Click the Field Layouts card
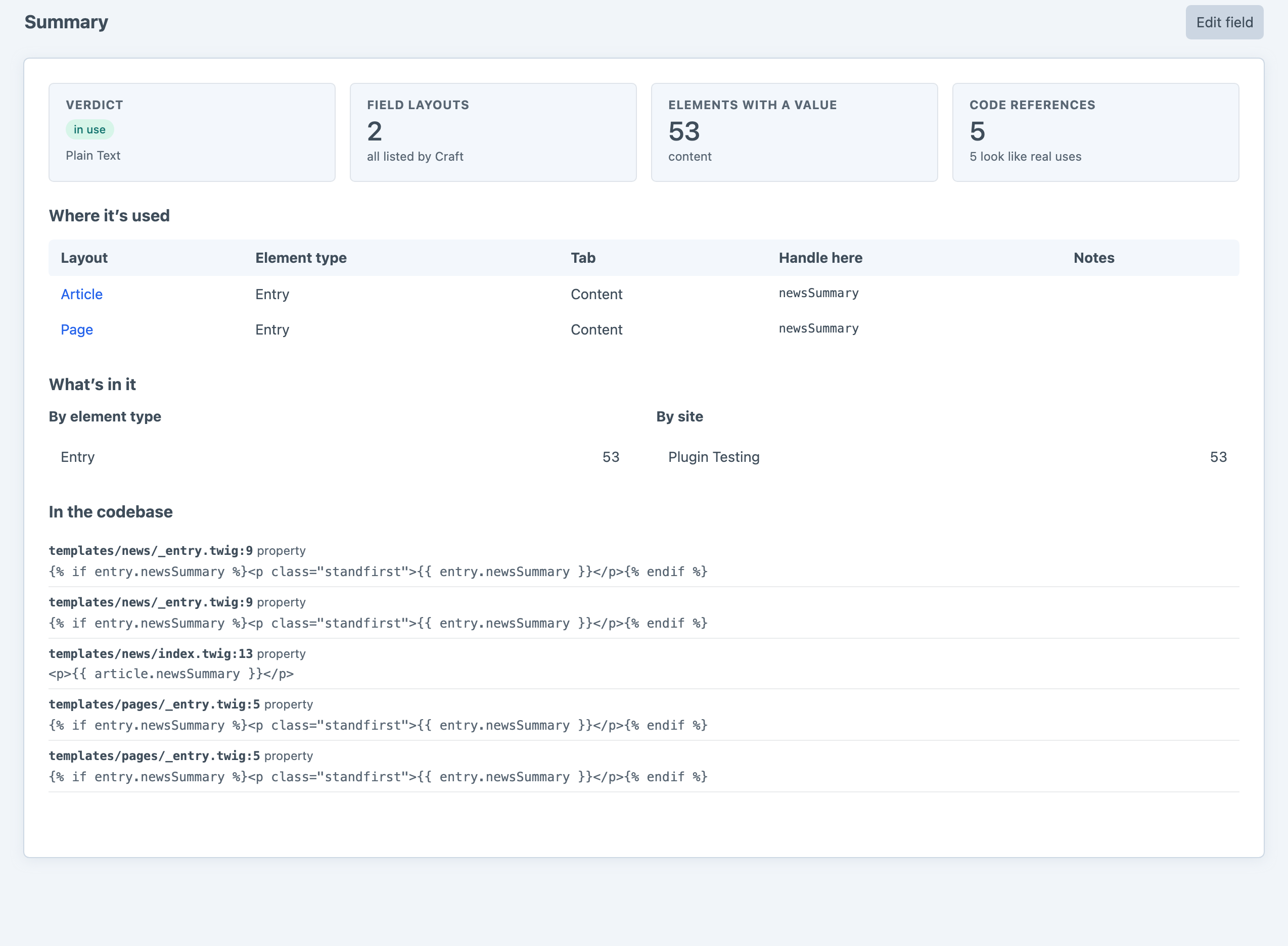The image size is (1288, 946). [493, 132]
